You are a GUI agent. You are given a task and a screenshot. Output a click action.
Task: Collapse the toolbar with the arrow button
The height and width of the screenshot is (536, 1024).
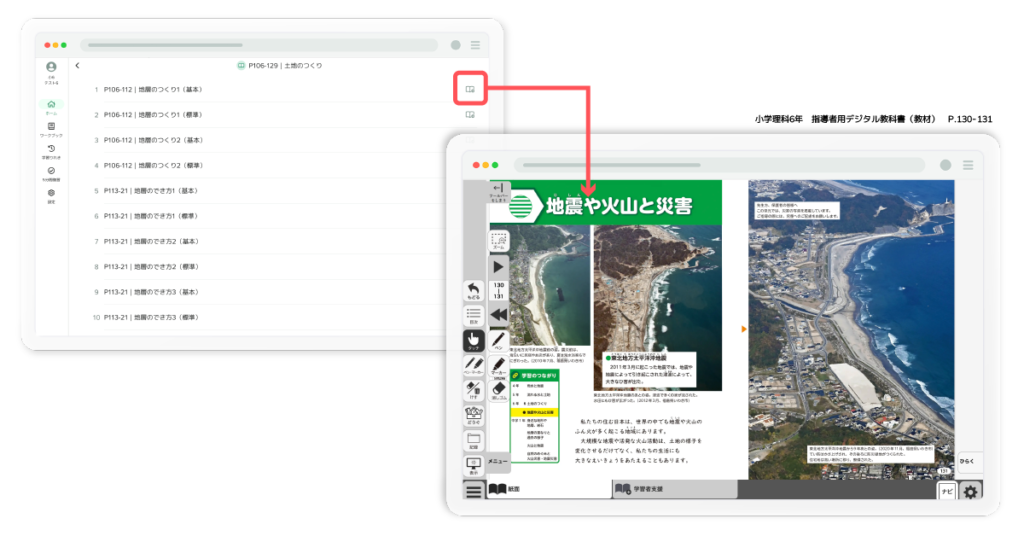point(498,191)
